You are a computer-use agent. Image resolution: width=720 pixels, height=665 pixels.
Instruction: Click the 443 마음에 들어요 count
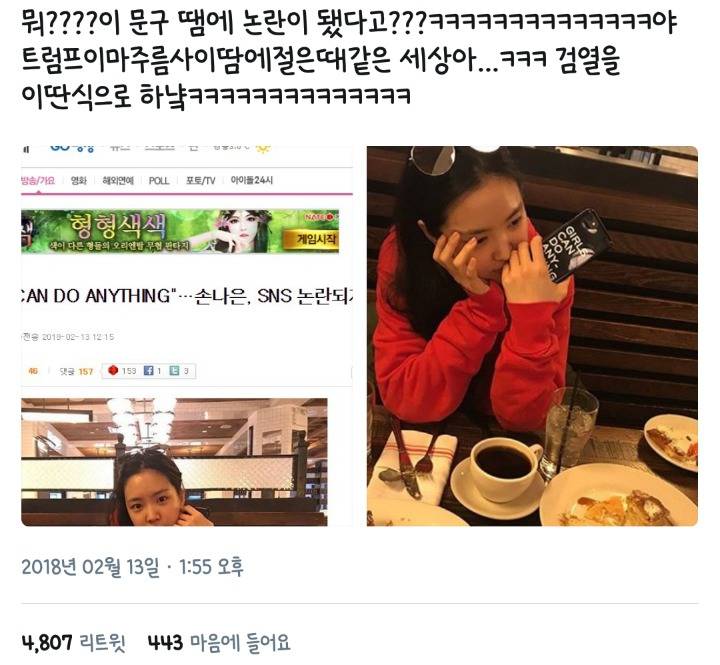219,642
